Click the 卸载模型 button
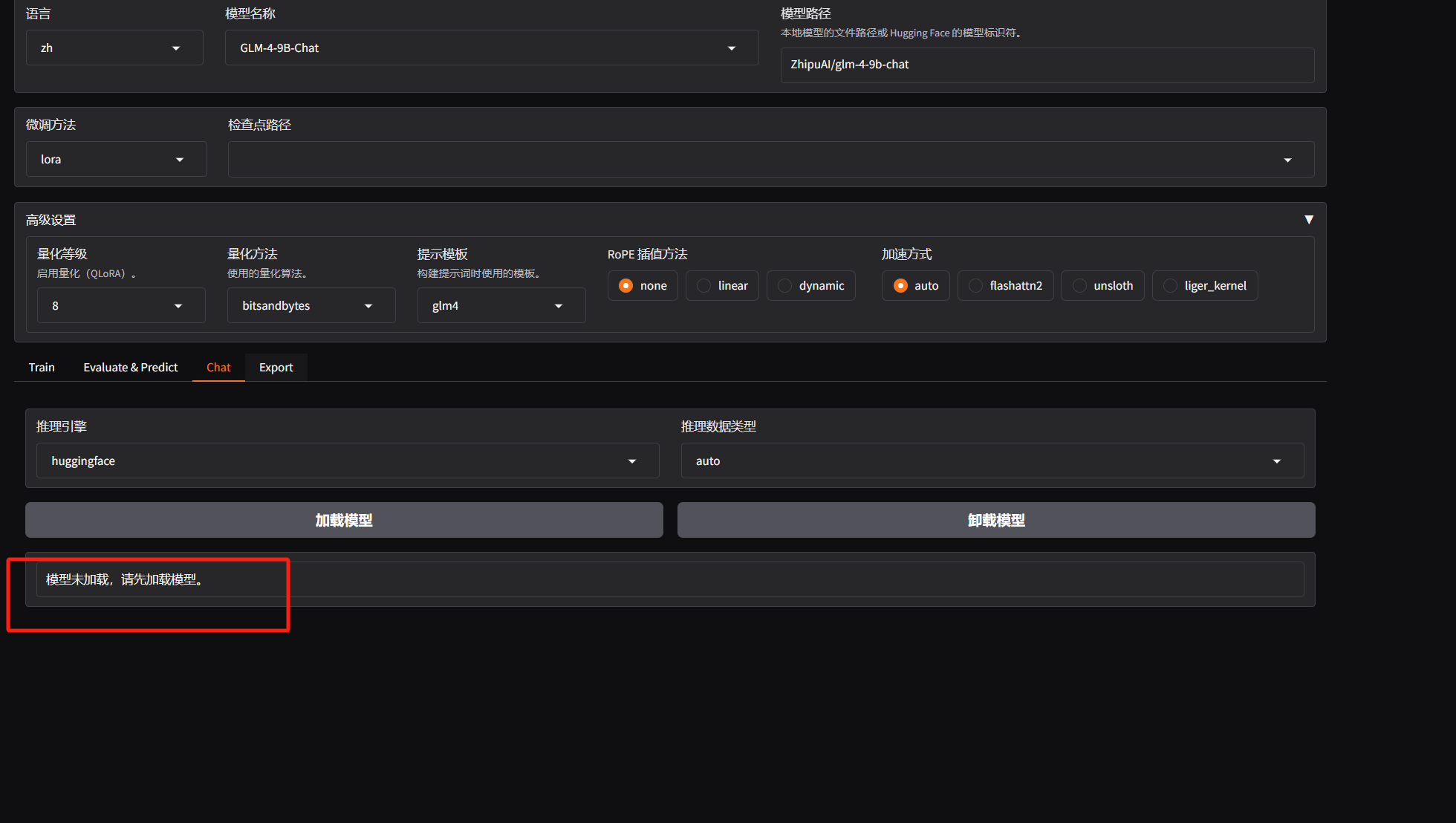This screenshot has height=823, width=1456. tap(996, 520)
